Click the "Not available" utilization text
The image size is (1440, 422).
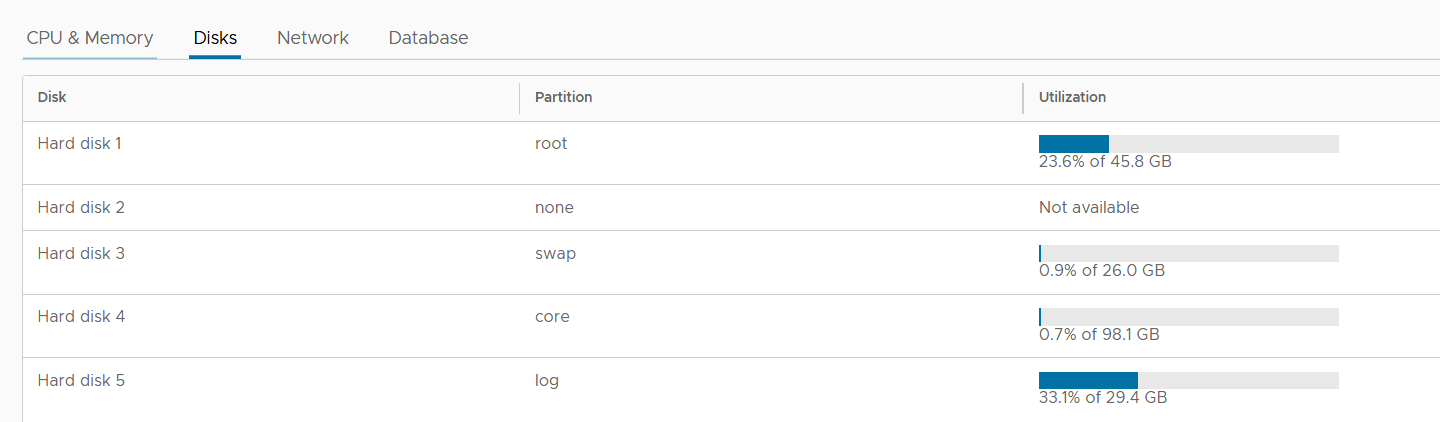[1089, 207]
